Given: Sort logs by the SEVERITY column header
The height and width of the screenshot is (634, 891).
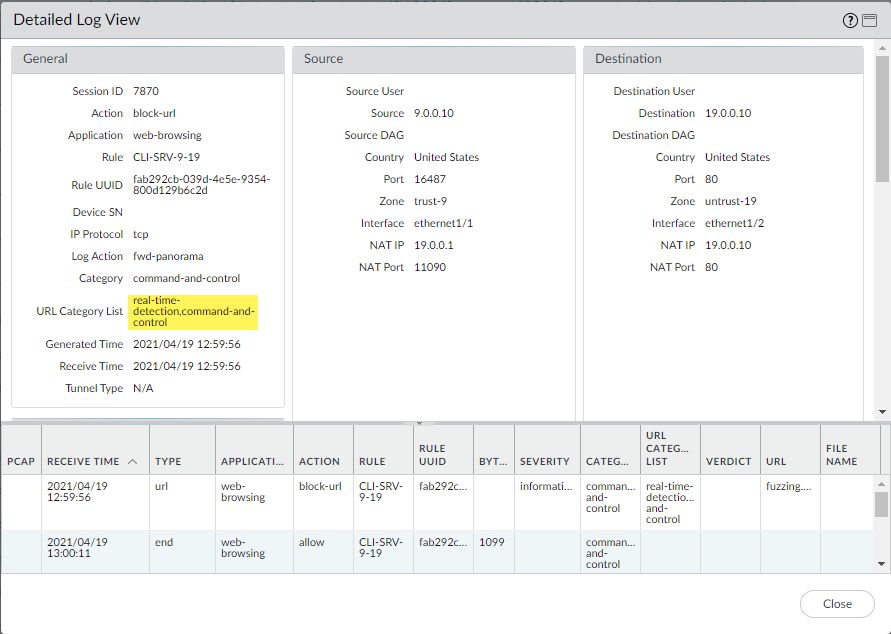Looking at the screenshot, I should 545,461.
